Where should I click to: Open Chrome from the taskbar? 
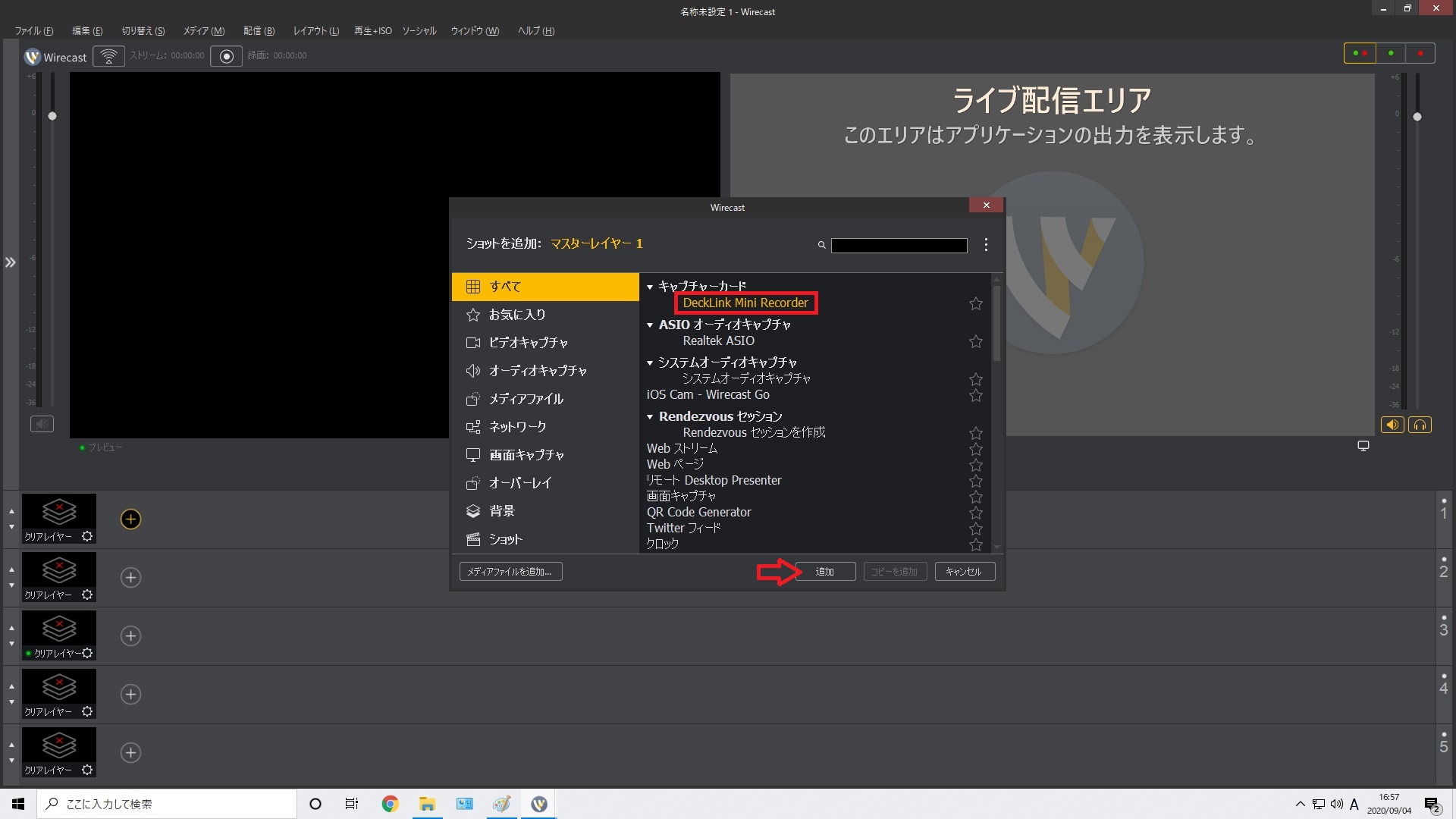(x=390, y=804)
